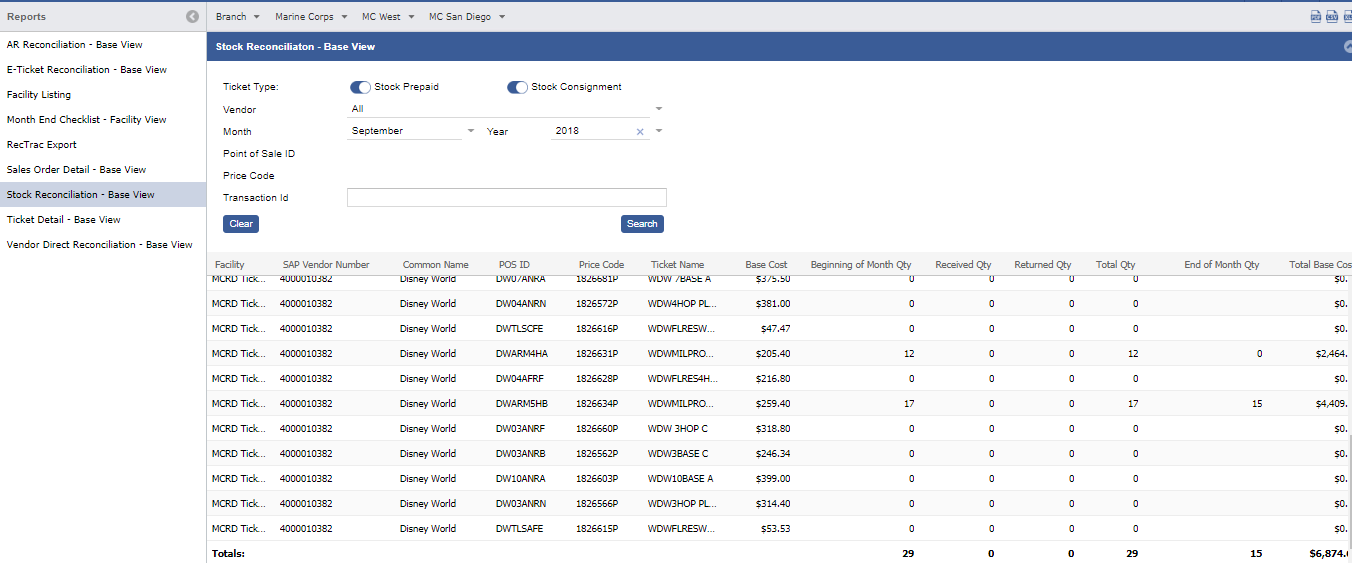Open the RecTrac Export report

pyautogui.click(x=42, y=145)
